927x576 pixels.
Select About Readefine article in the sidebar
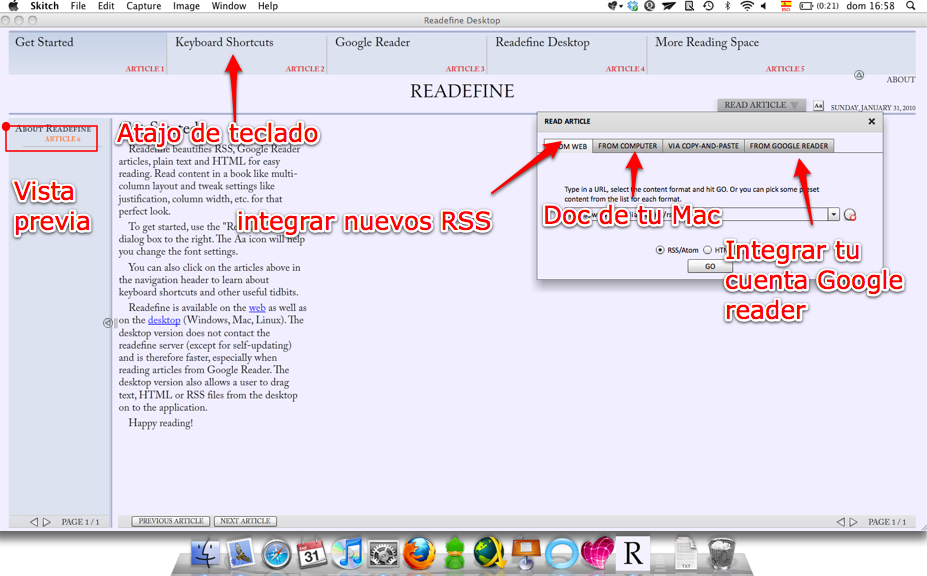[x=53, y=134]
